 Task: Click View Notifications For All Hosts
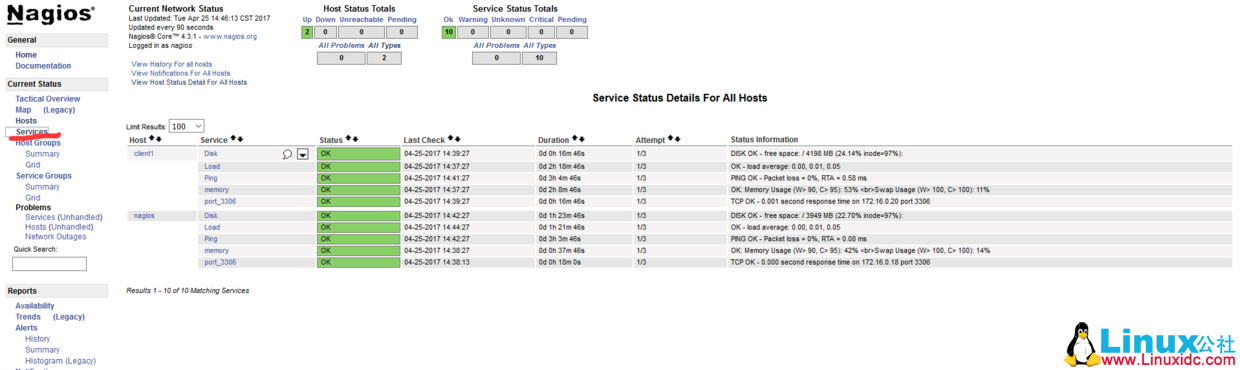coord(181,73)
